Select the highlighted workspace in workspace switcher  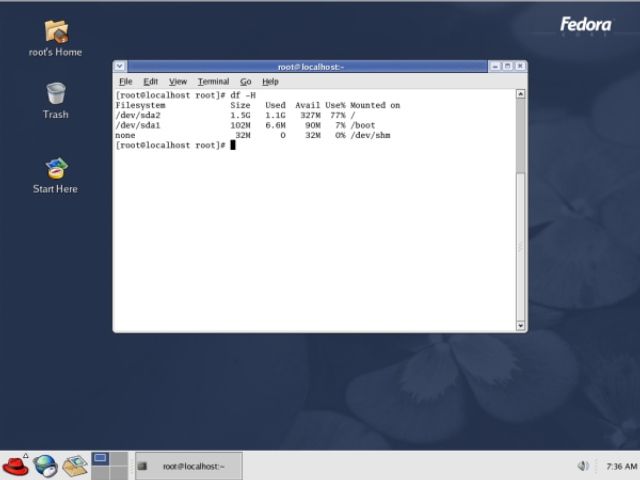pyautogui.click(x=100, y=459)
